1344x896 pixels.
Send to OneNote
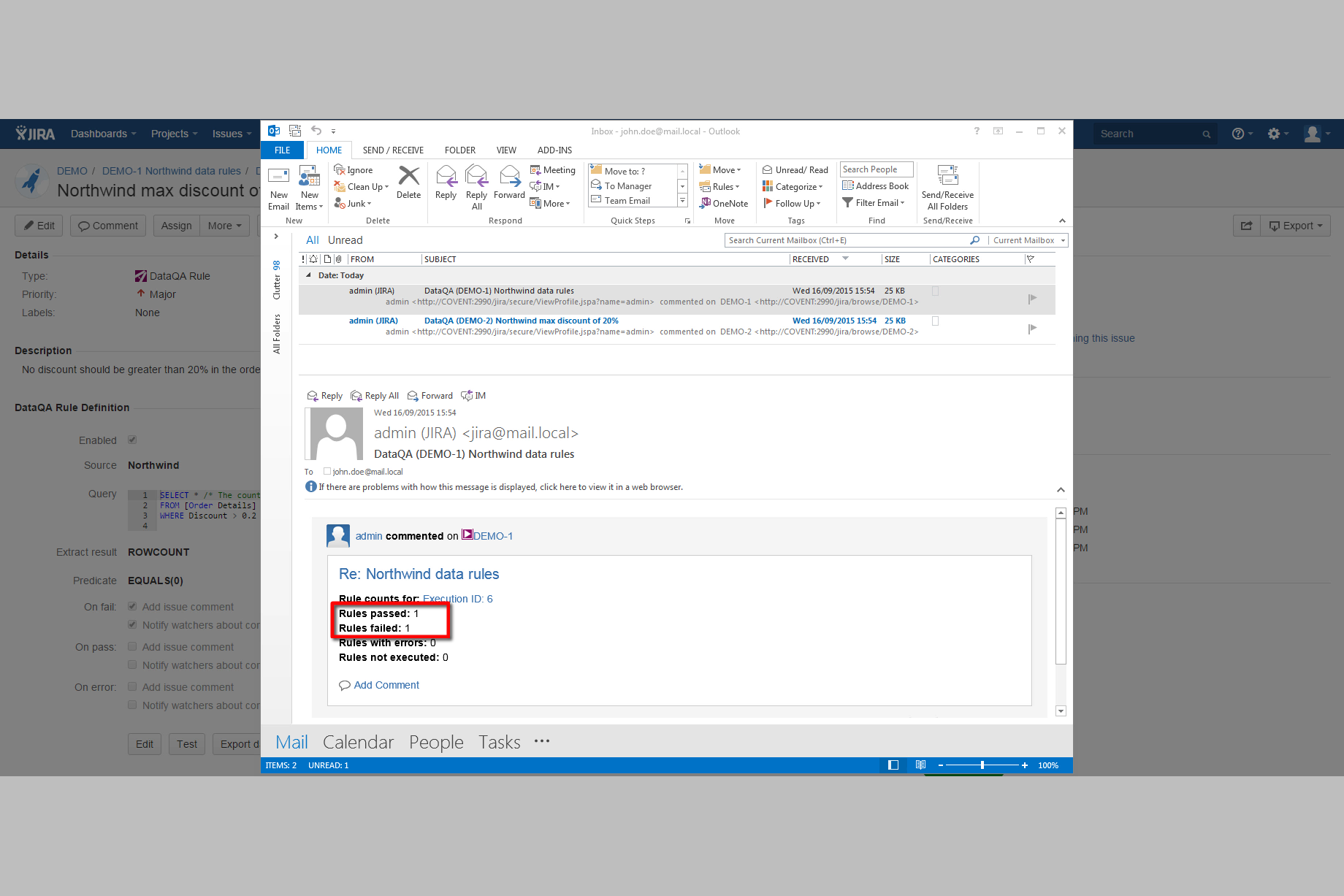(x=724, y=204)
